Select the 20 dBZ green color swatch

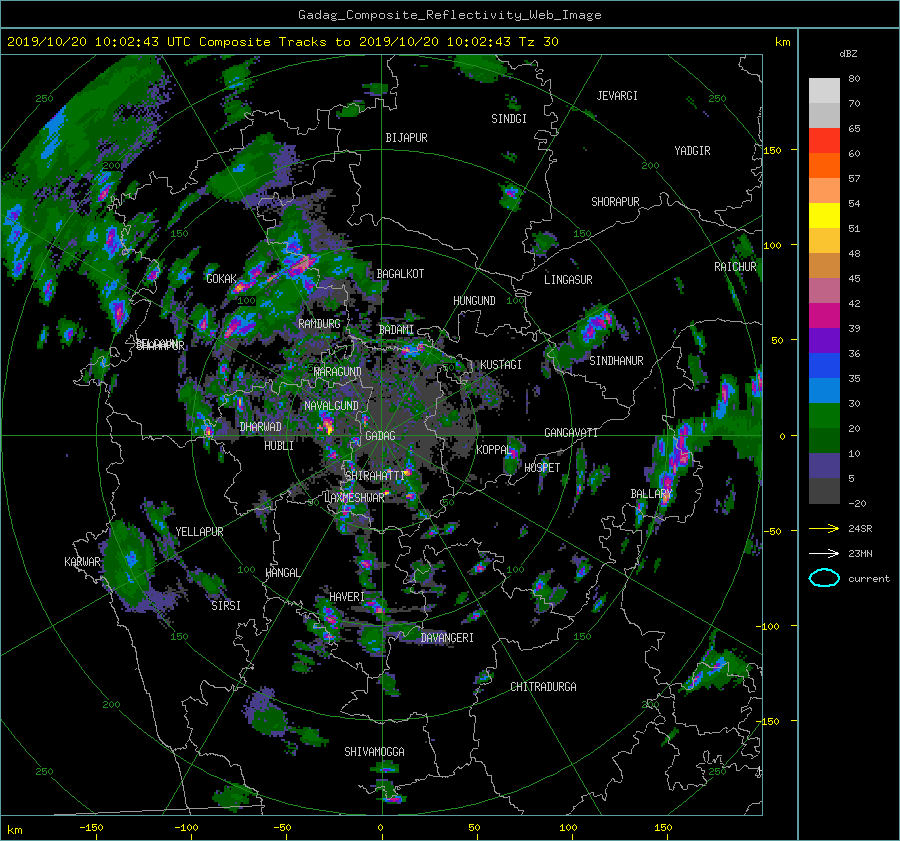[824, 416]
